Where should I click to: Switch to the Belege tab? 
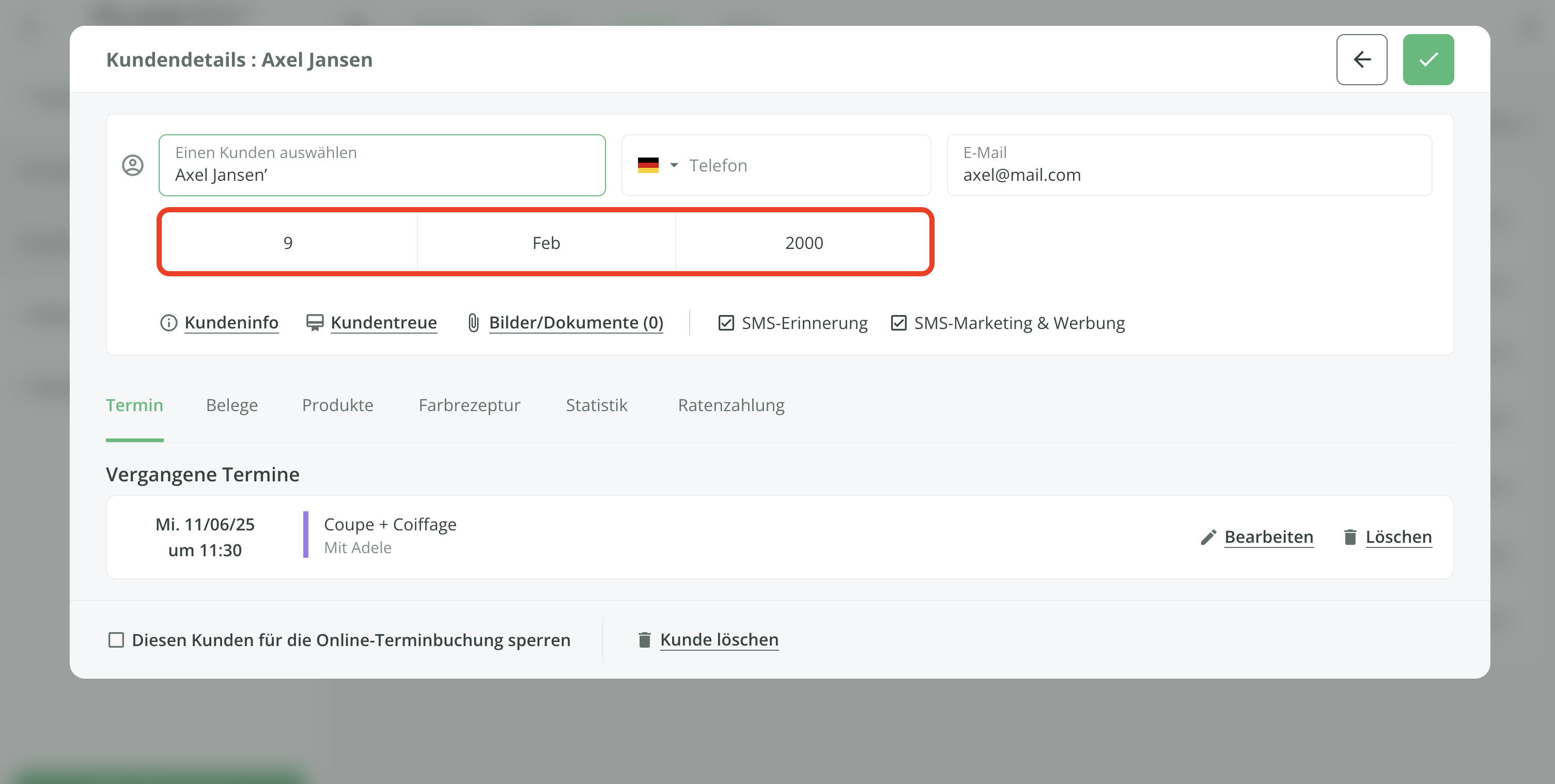tap(232, 405)
